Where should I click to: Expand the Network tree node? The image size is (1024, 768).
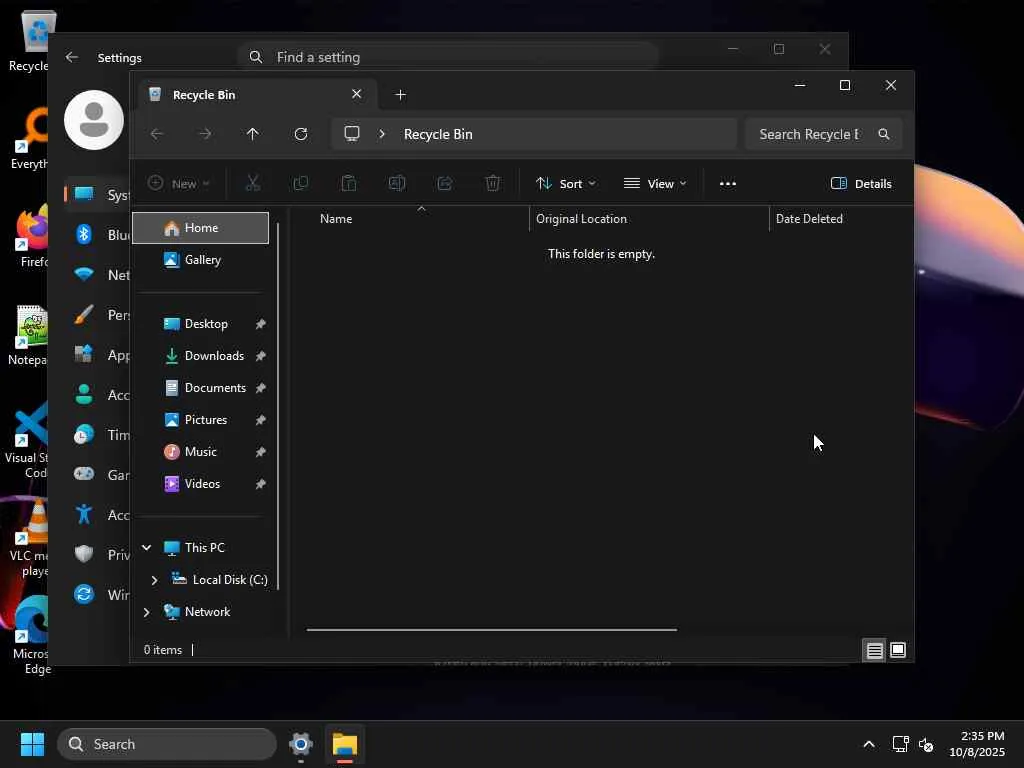click(147, 612)
